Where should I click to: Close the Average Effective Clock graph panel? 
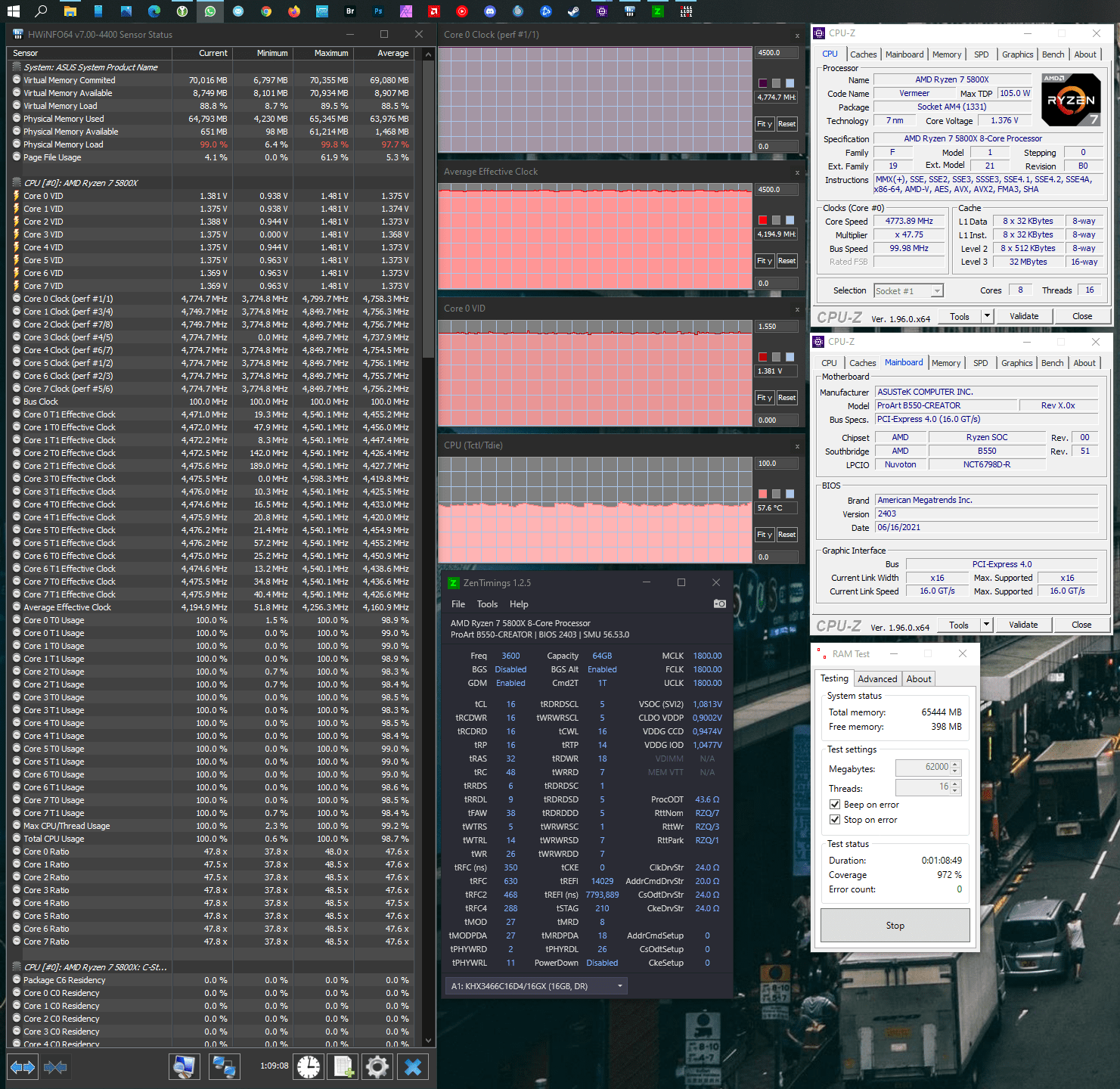[797, 172]
